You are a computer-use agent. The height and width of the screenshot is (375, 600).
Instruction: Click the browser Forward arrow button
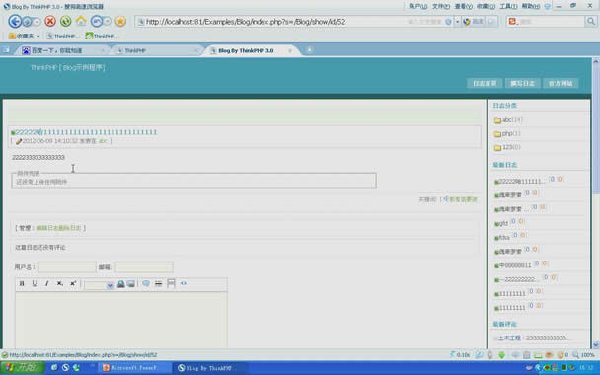point(27,22)
